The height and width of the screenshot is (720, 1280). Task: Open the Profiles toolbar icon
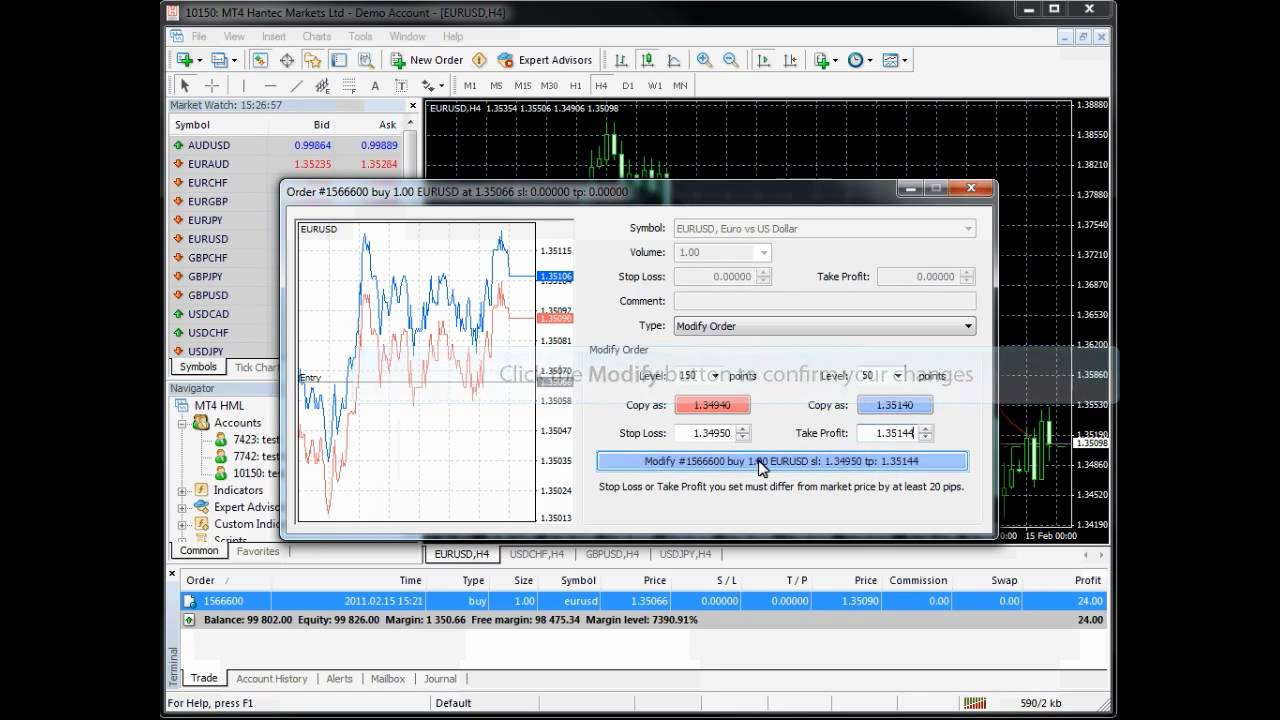coord(219,60)
